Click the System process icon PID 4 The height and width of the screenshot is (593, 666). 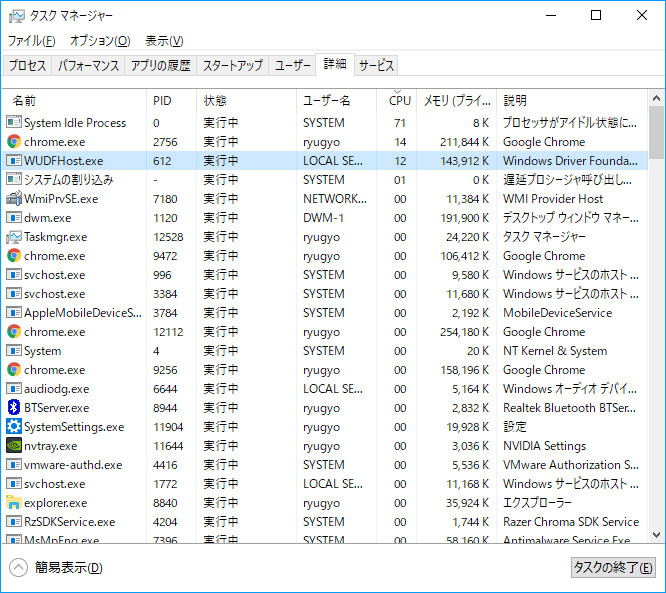(x=14, y=350)
